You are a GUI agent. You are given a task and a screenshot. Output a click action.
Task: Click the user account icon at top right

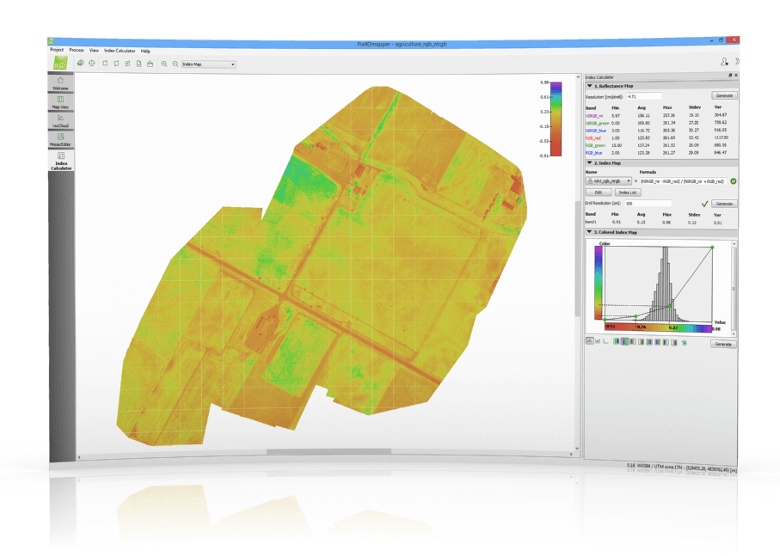tap(724, 62)
